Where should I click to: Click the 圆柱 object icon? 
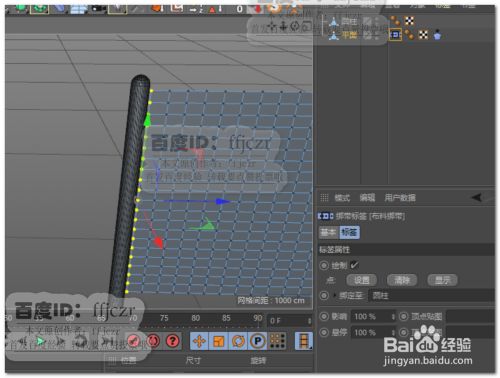pos(333,22)
